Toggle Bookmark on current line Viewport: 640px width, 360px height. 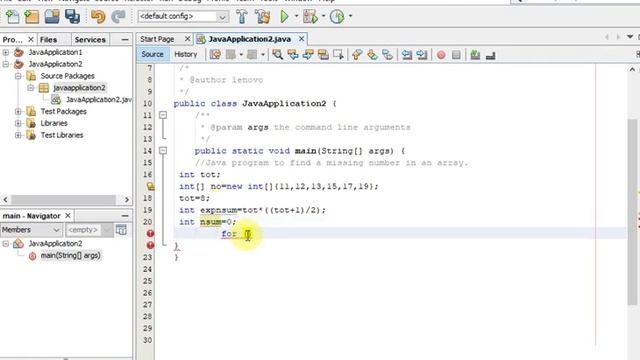point(387,55)
